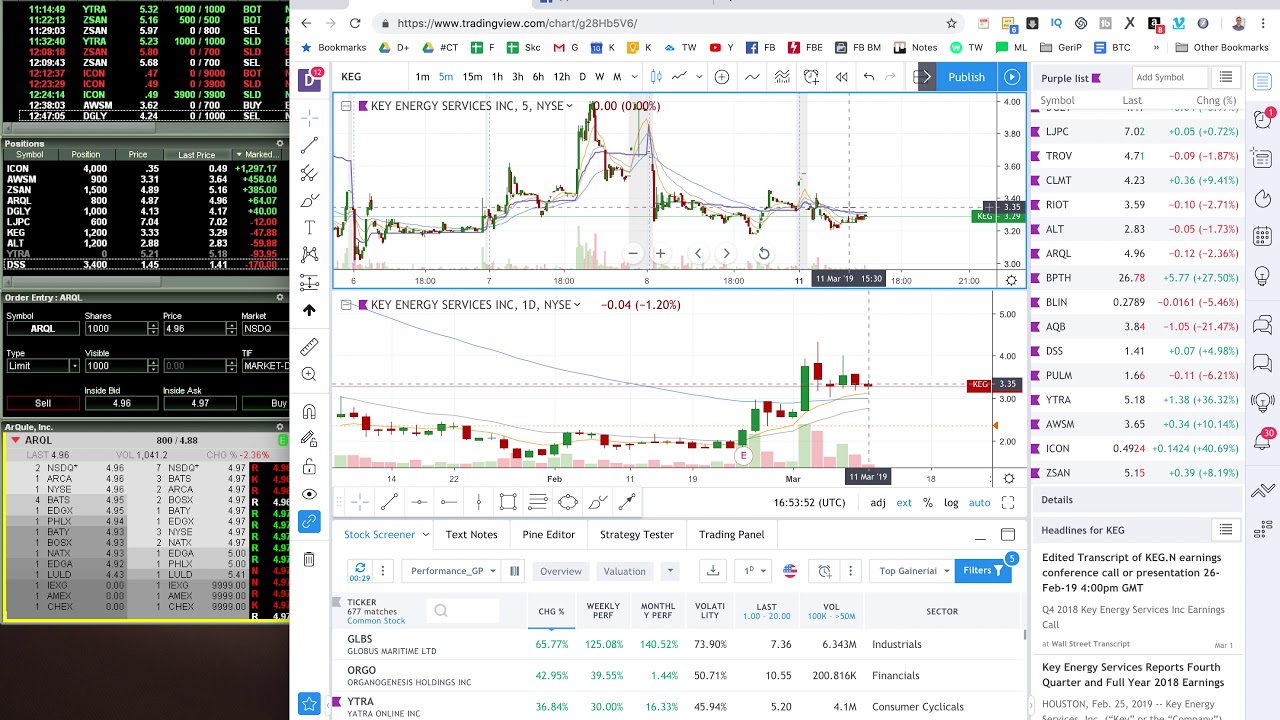This screenshot has height=720, width=1280.
Task: Click the fullscreen chart corners icon
Action: (x=1008, y=503)
